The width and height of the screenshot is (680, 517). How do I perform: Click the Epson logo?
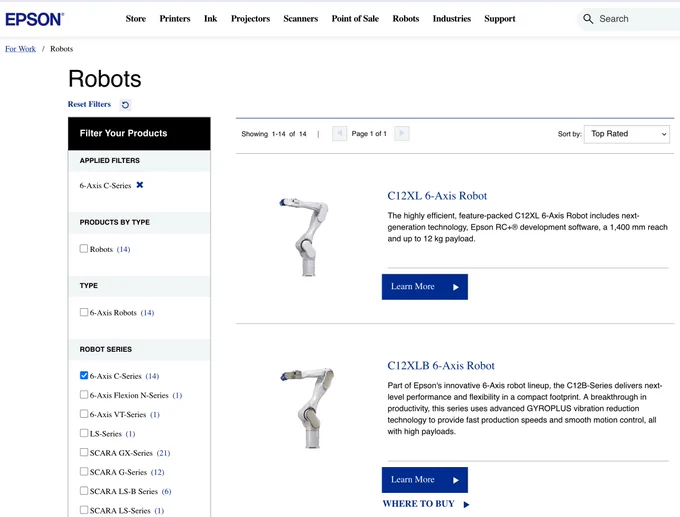35,19
